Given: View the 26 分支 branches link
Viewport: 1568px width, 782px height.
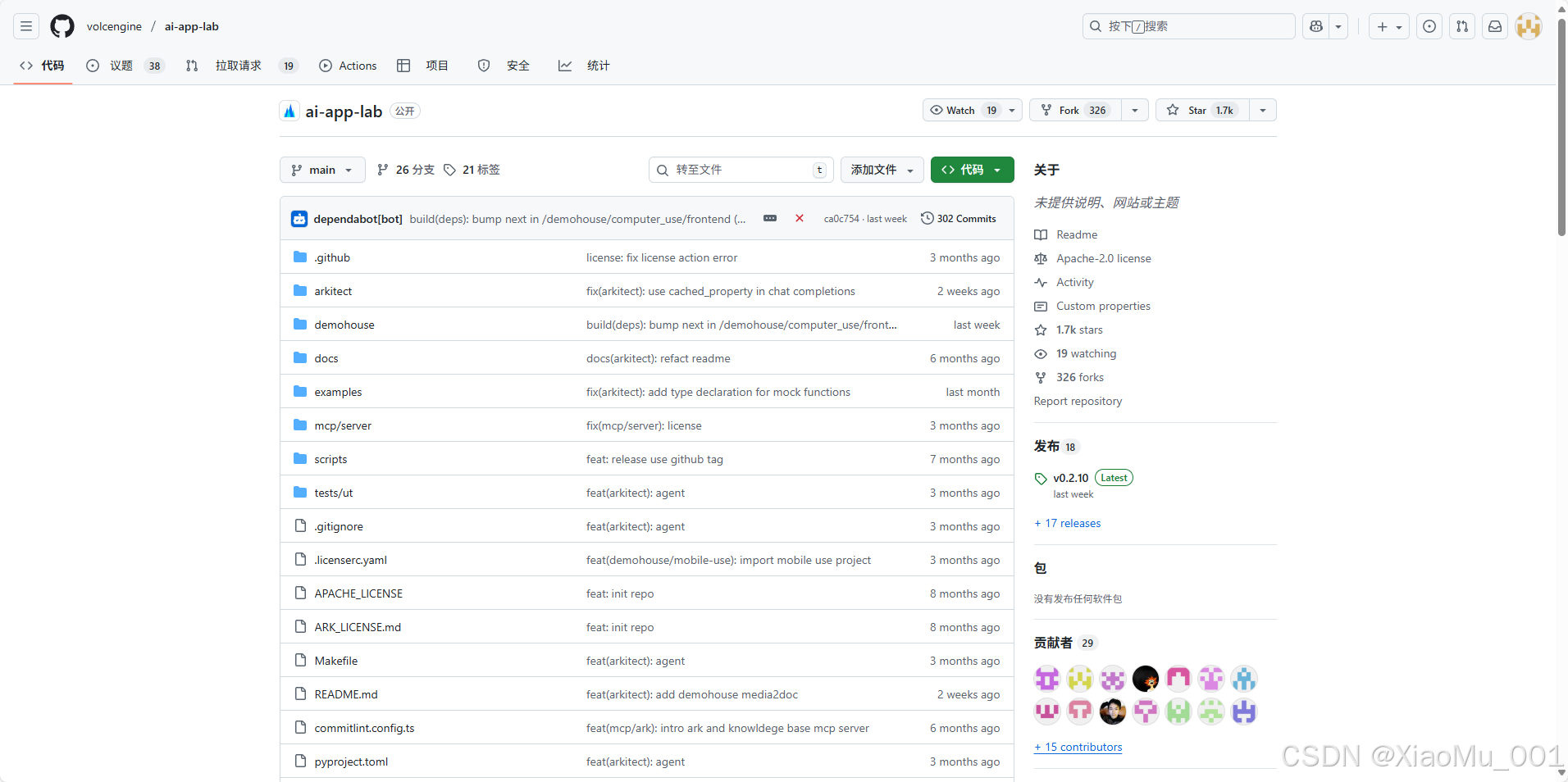Looking at the screenshot, I should pyautogui.click(x=406, y=170).
